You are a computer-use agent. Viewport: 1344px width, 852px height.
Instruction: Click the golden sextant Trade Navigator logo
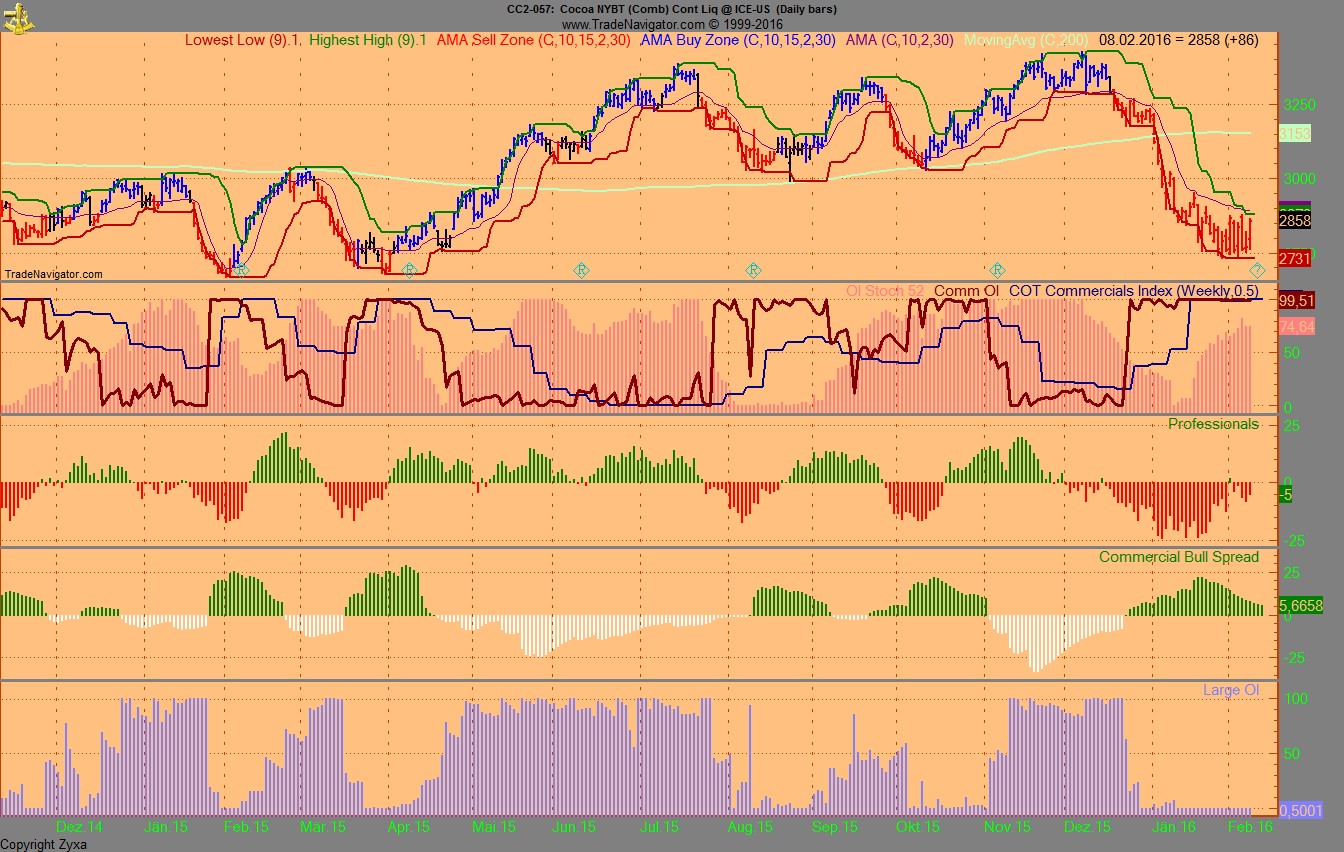tap(16, 16)
